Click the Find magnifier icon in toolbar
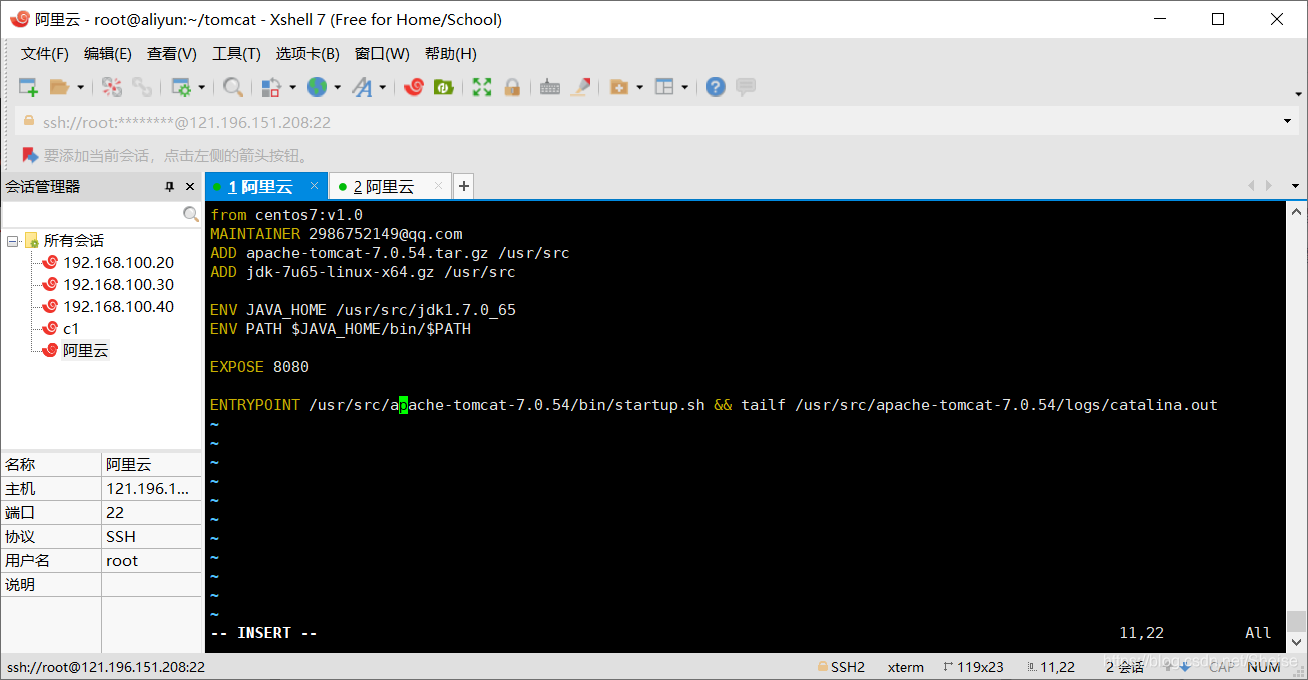 tap(233, 87)
